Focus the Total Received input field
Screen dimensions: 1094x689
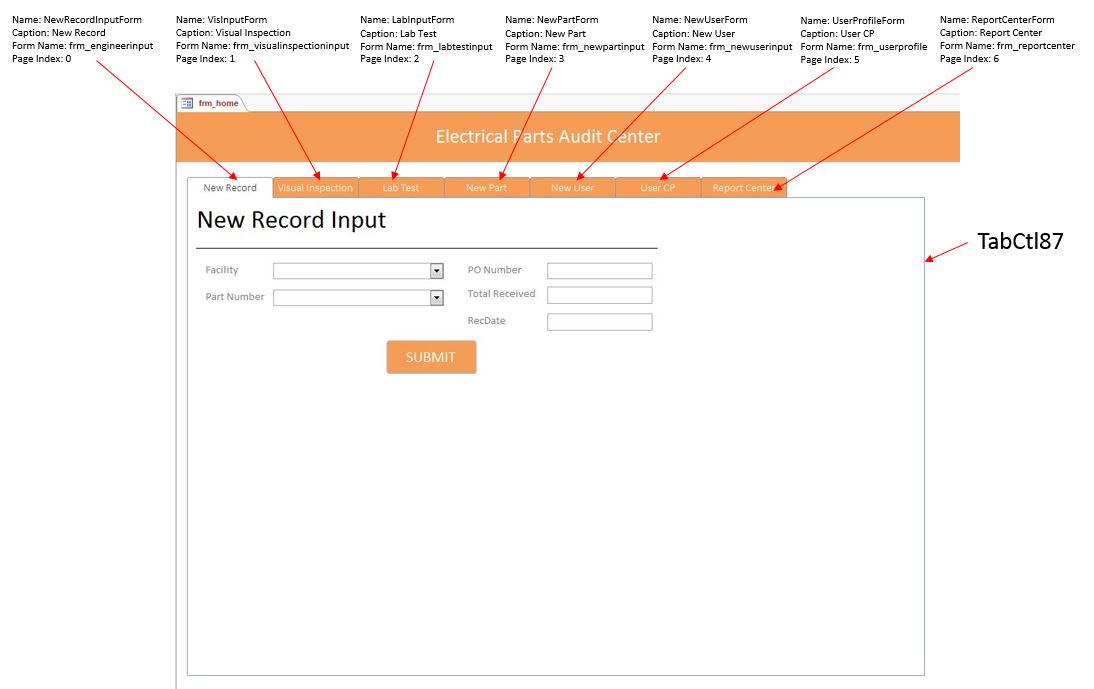click(600, 295)
